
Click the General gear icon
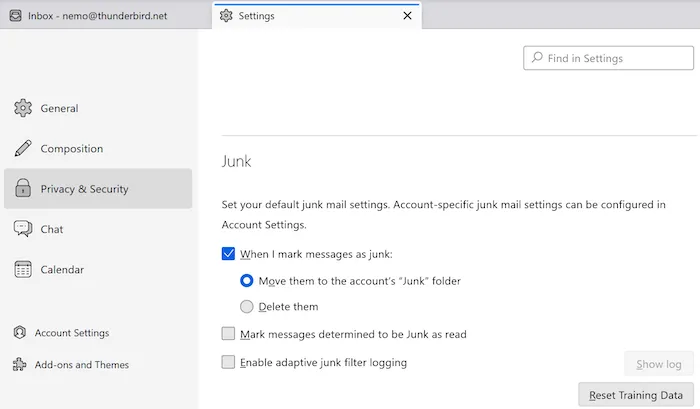[22, 108]
